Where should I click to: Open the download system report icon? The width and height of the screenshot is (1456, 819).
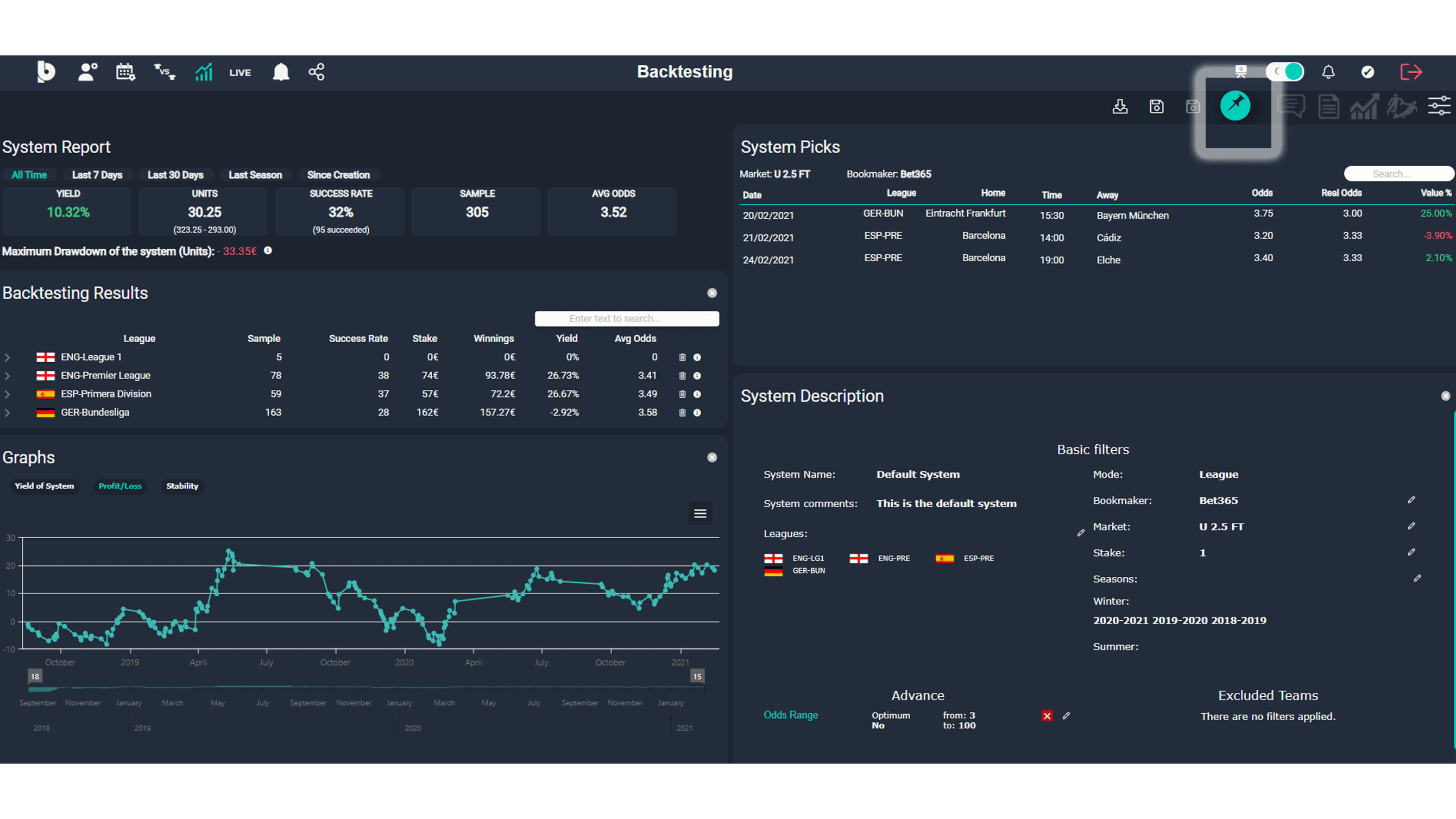pyautogui.click(x=1120, y=106)
